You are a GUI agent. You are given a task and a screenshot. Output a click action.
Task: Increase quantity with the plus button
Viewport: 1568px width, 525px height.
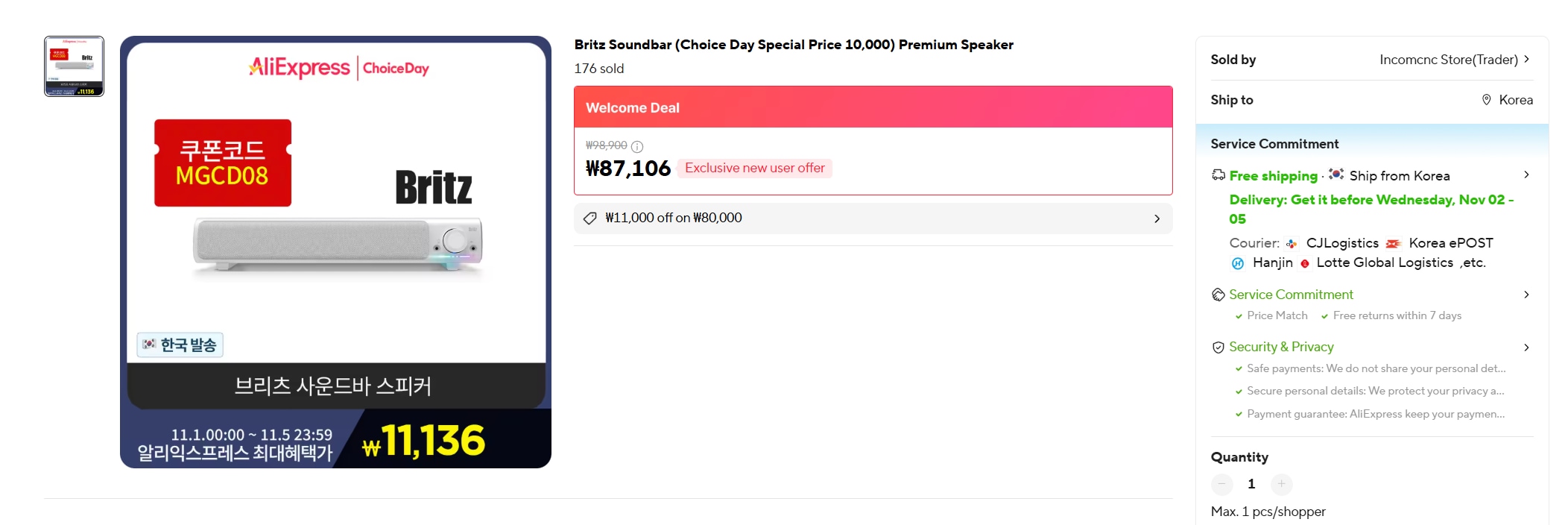tap(1281, 484)
